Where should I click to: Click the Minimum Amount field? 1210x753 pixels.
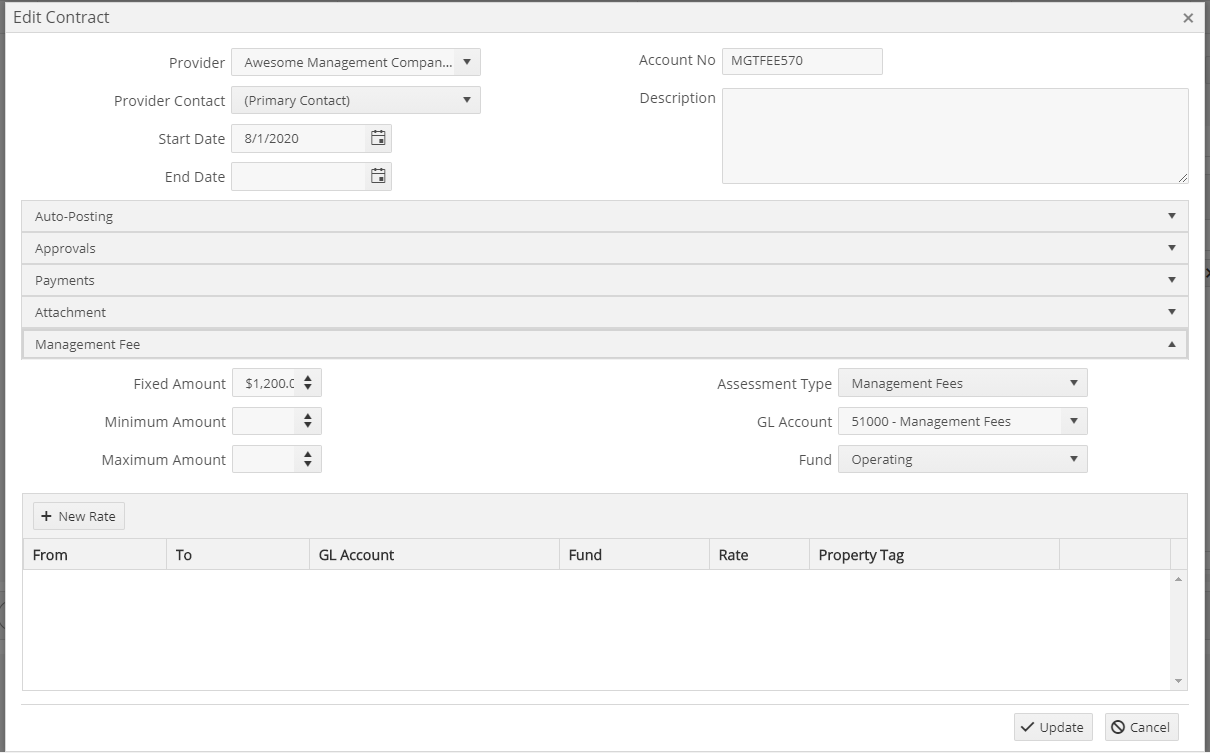click(x=265, y=421)
